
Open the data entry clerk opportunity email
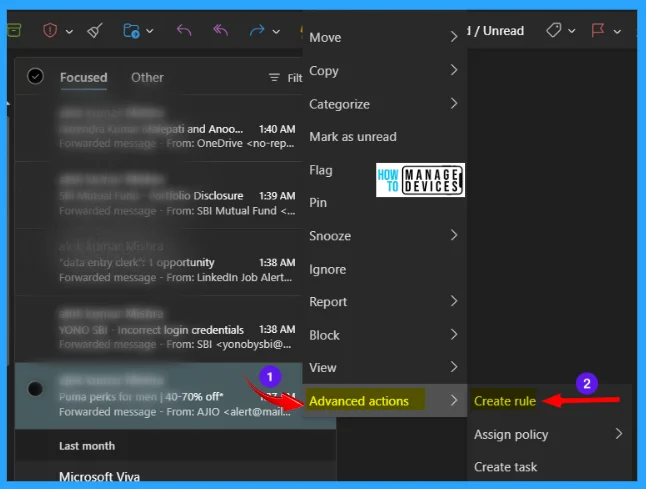point(159,262)
